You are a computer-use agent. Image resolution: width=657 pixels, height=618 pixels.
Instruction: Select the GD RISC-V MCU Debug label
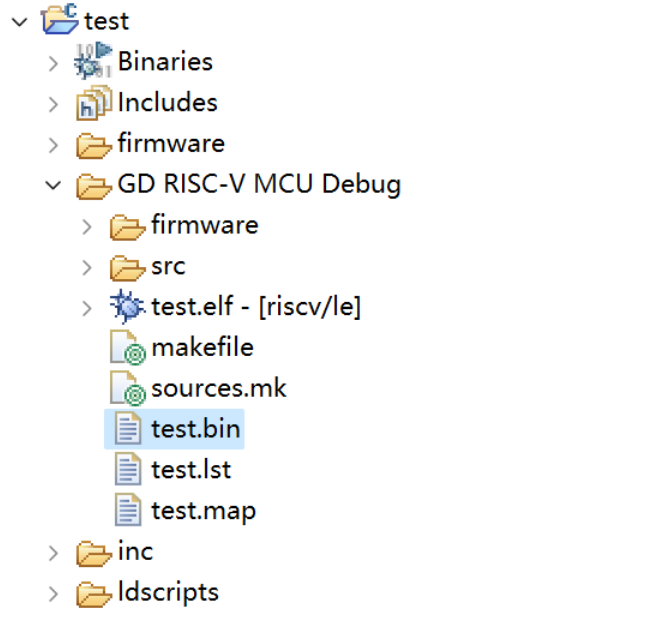tap(259, 185)
